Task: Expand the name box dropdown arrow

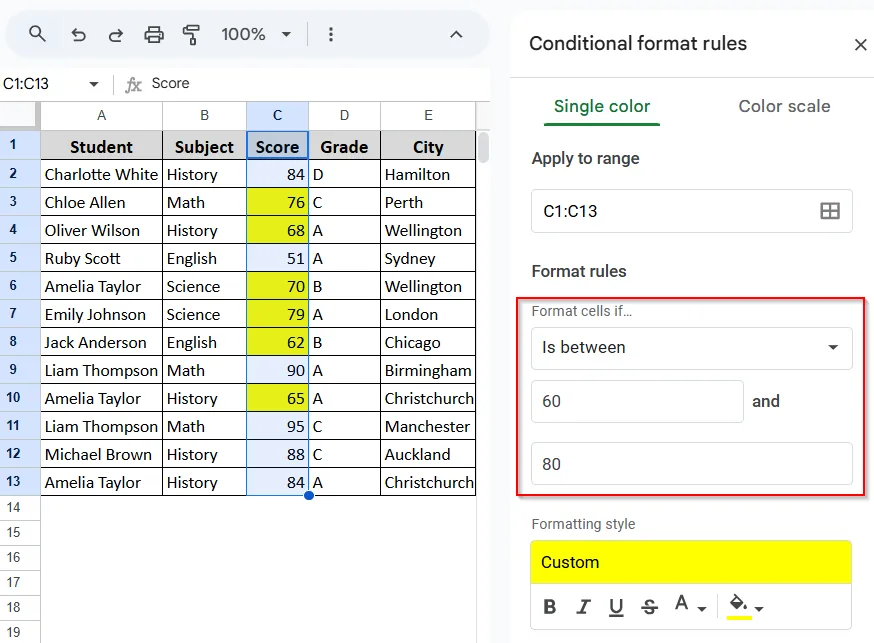Action: tap(94, 84)
